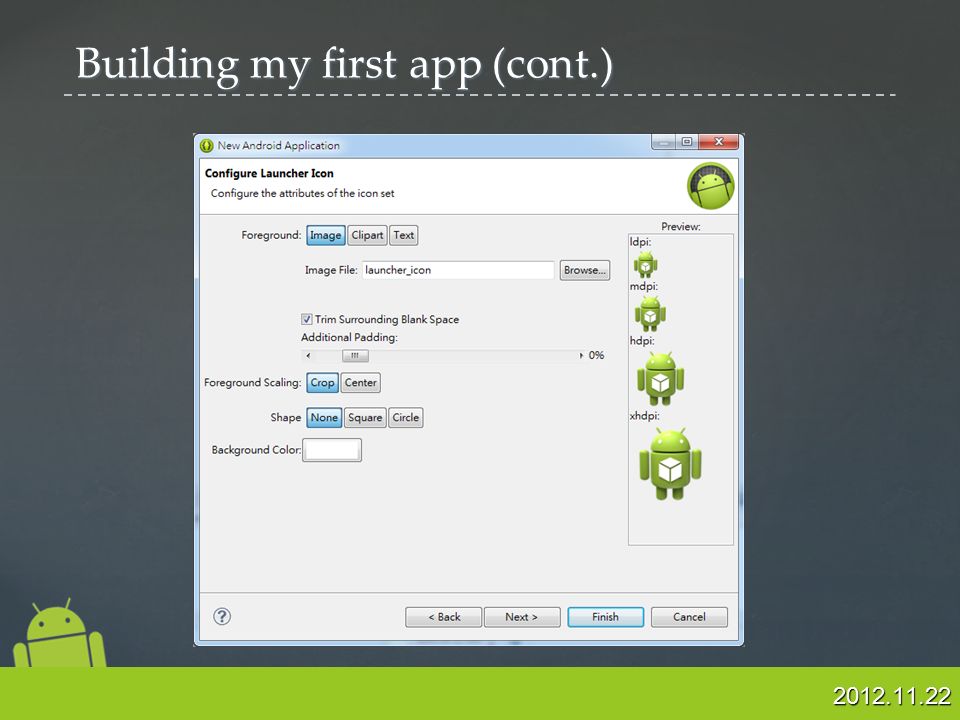
Task: Set Foreground Scaling to Center
Action: click(x=360, y=383)
